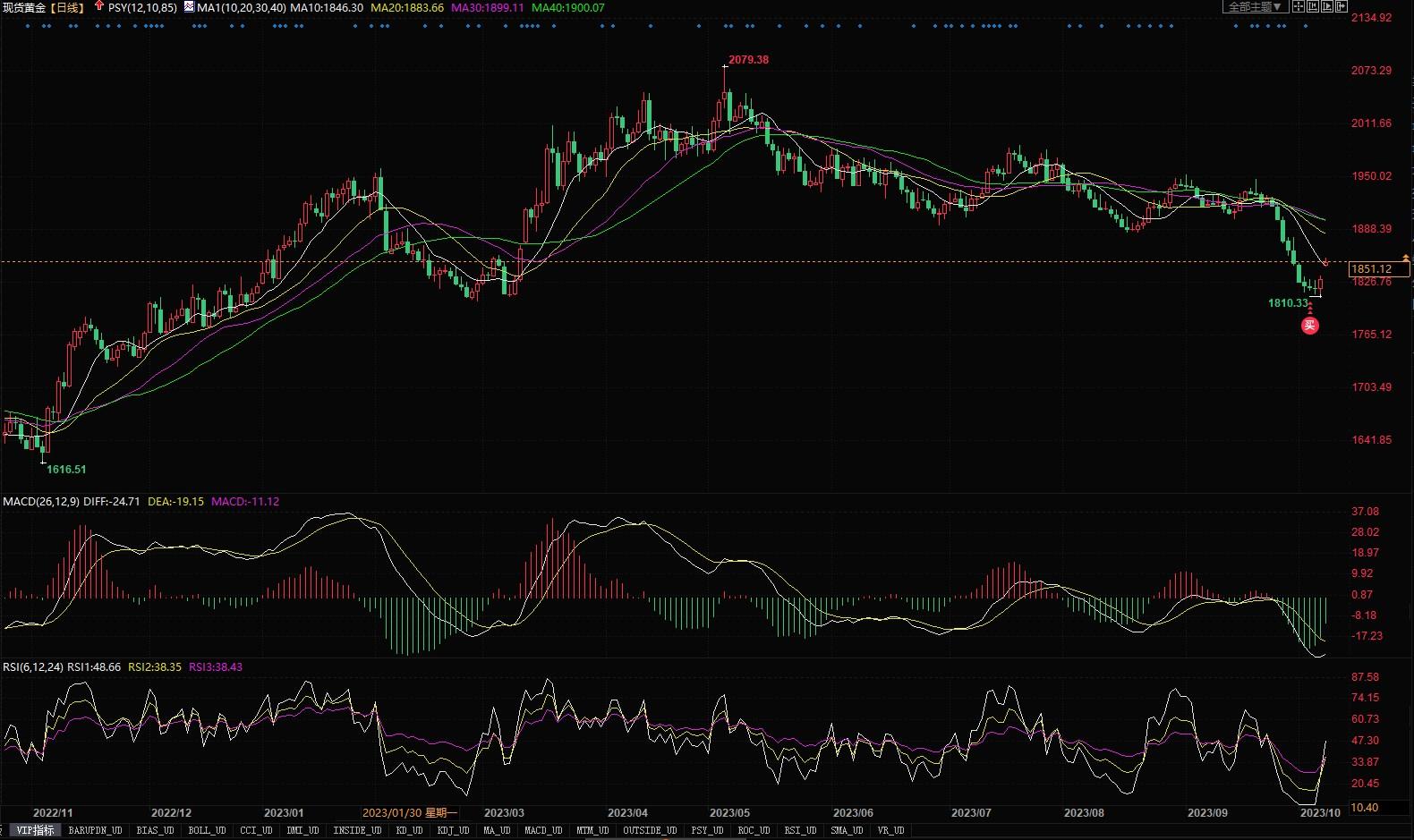Click the MA1 indicator chart icon
Viewport: 1414px width, 840px height.
(x=189, y=6)
